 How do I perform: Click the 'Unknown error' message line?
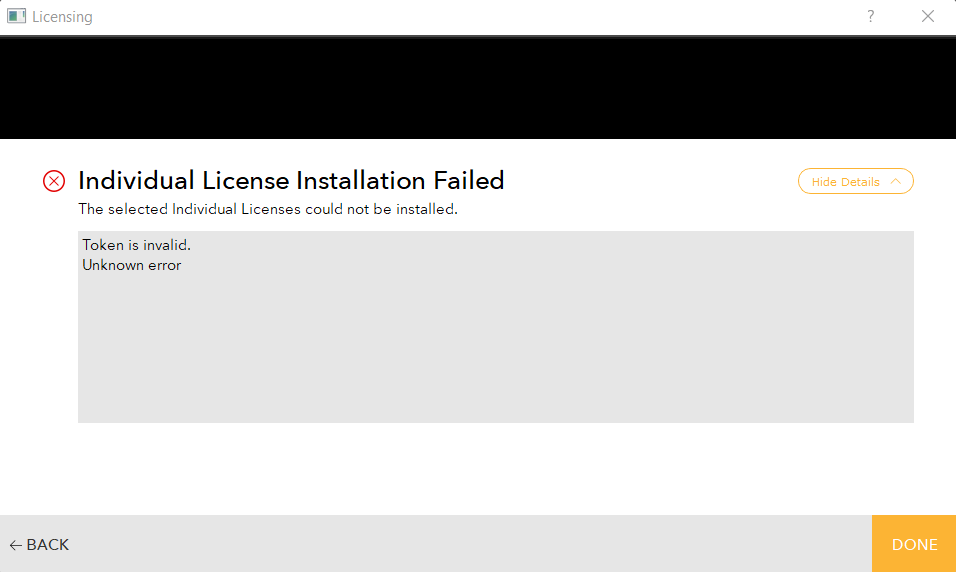pyautogui.click(x=132, y=265)
